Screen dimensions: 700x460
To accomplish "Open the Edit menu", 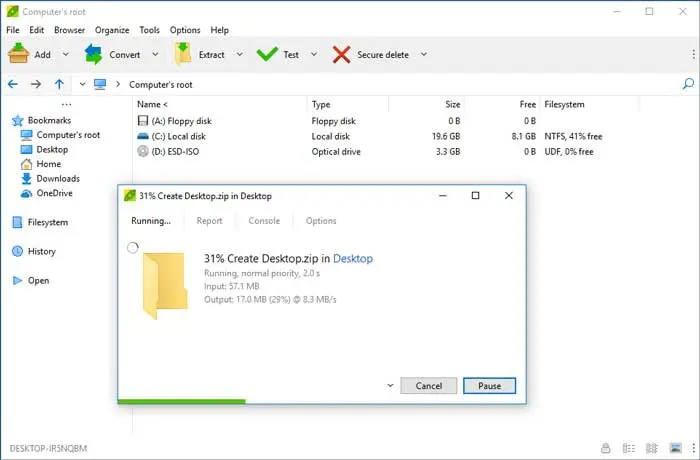I will 37,30.
